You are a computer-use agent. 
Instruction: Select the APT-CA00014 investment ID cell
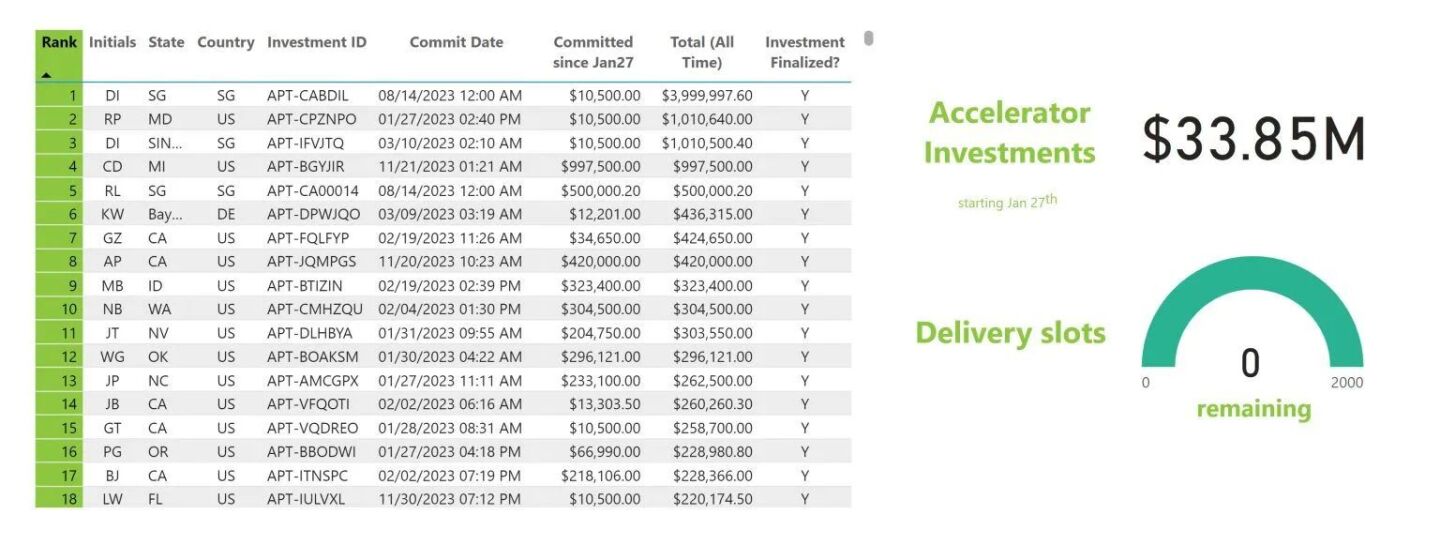(313, 191)
